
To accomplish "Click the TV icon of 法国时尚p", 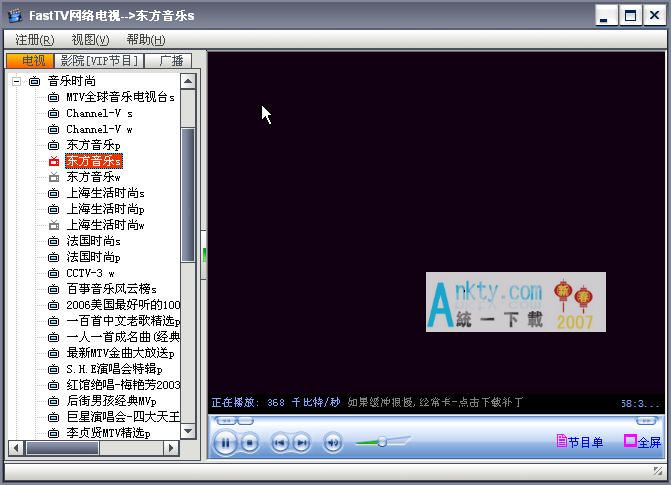I will (x=53, y=257).
